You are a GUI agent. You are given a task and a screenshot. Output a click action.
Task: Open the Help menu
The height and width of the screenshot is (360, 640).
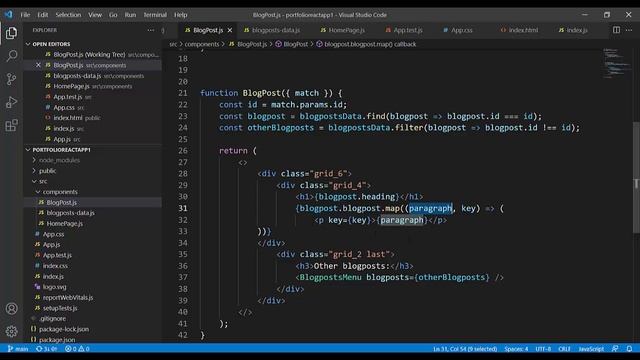point(180,15)
